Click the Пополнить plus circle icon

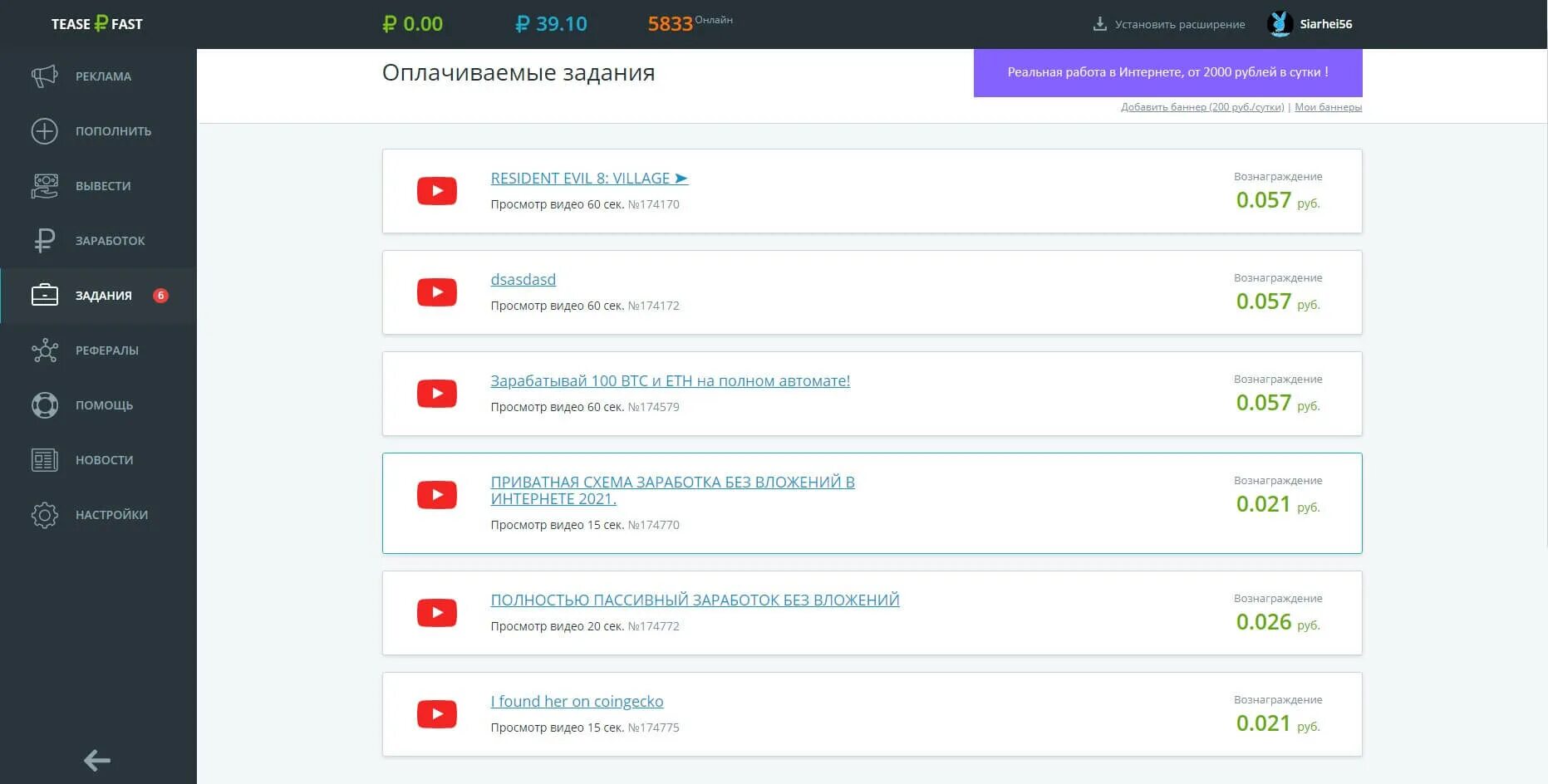[x=45, y=131]
